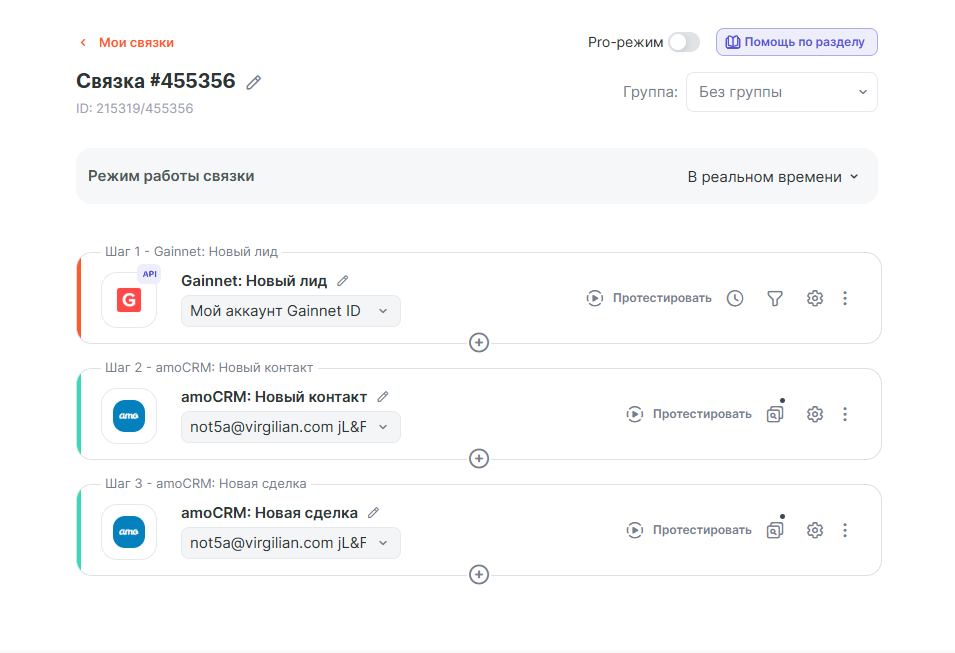This screenshot has width=955, height=653.
Task: Toggle the Pro-режим switch
Action: tap(684, 42)
